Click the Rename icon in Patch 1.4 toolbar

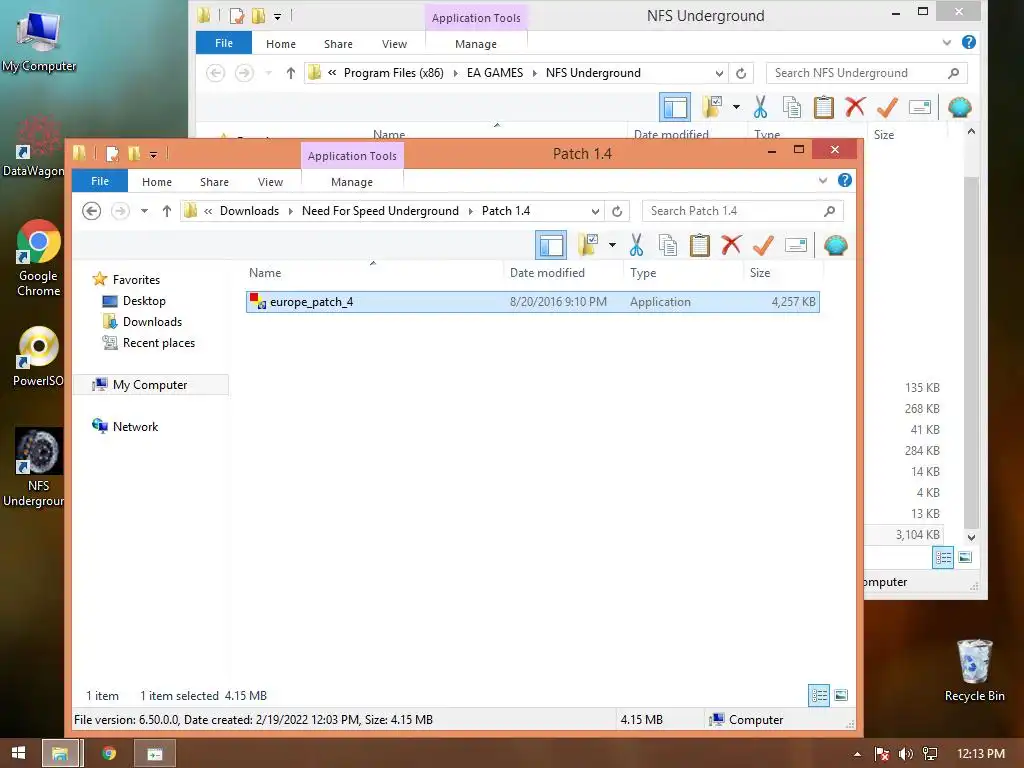pyautogui.click(x=795, y=245)
